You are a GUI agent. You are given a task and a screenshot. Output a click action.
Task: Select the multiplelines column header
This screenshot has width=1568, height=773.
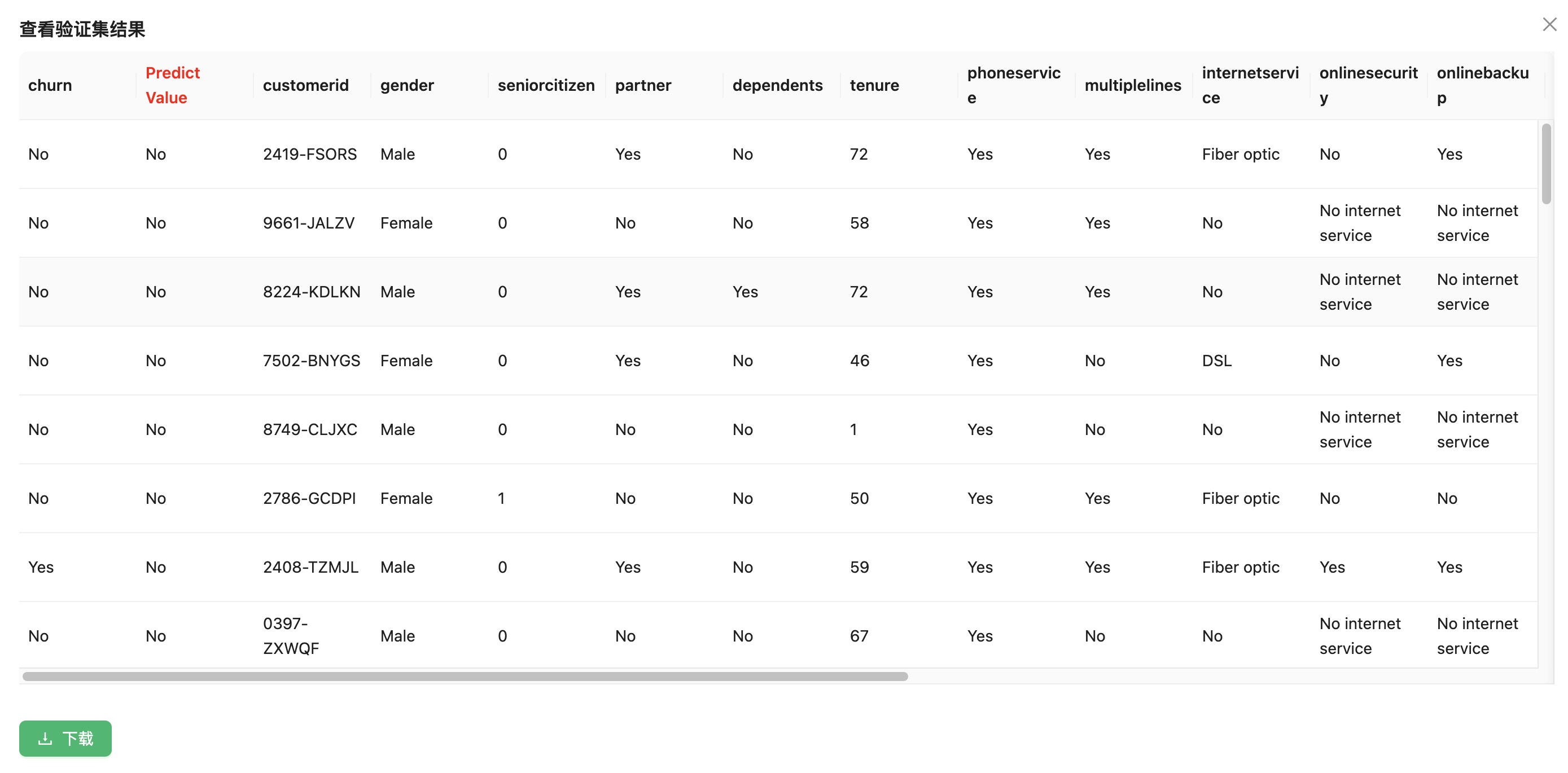(x=1133, y=85)
